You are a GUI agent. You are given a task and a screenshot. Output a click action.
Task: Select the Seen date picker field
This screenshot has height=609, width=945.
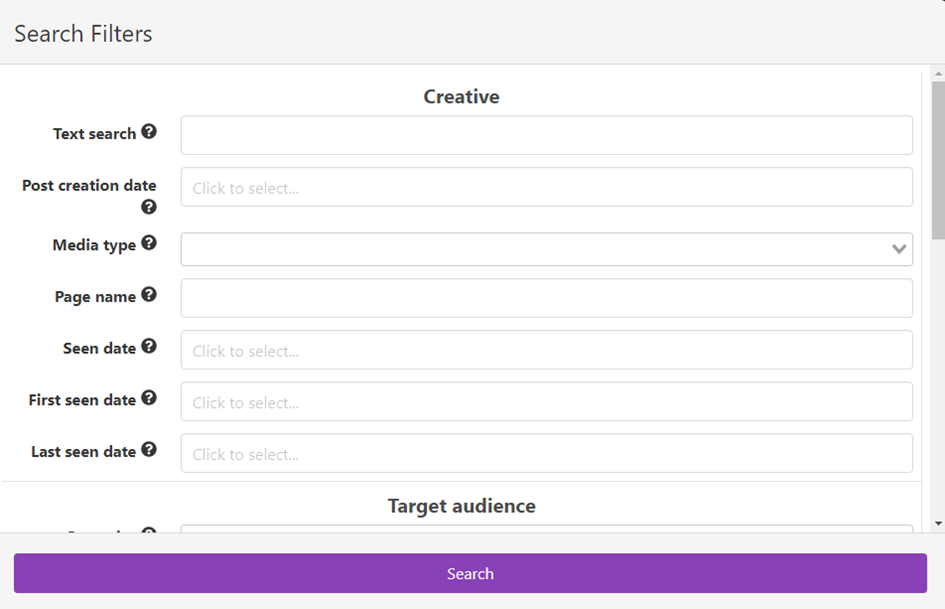tap(547, 350)
